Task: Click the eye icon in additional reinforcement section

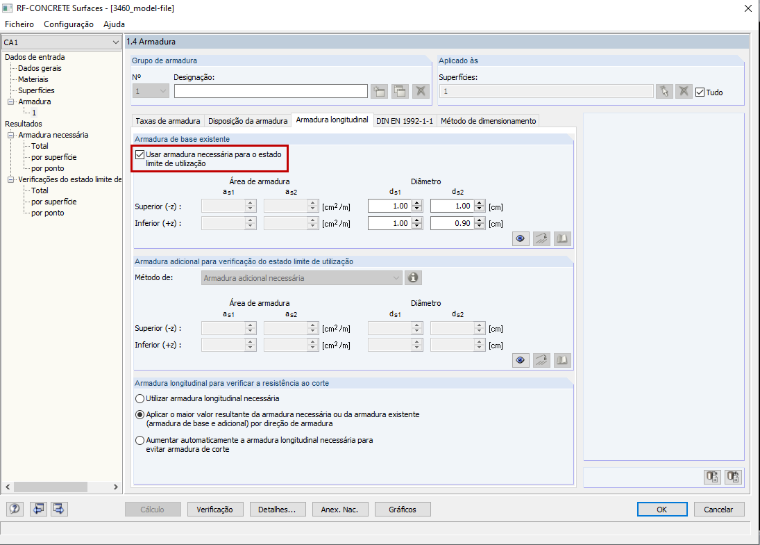Action: click(x=521, y=360)
